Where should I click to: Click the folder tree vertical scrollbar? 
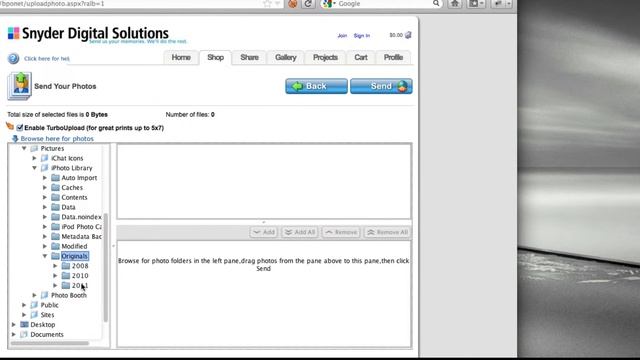tap(106, 267)
